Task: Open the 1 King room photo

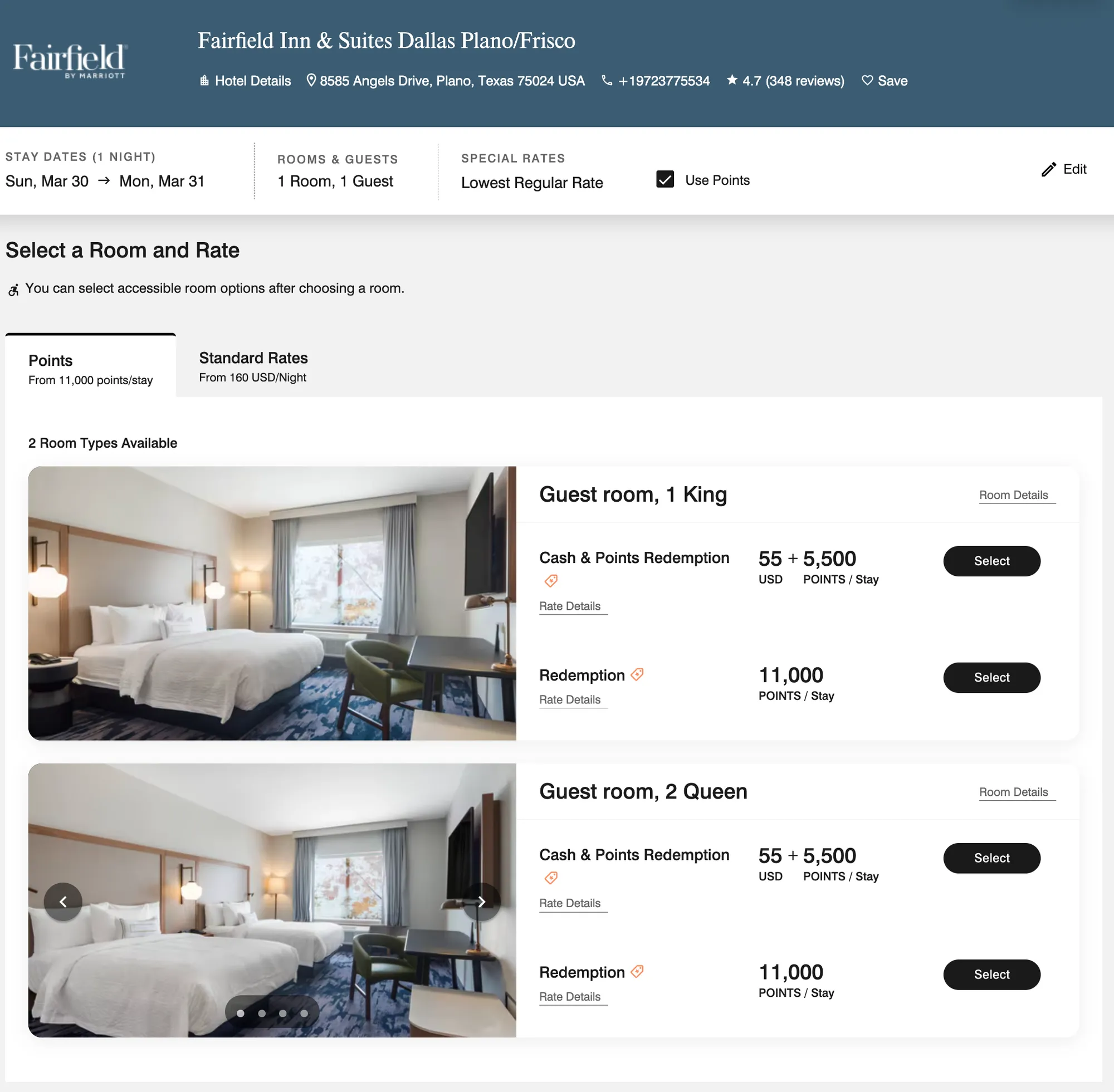Action: tap(272, 603)
